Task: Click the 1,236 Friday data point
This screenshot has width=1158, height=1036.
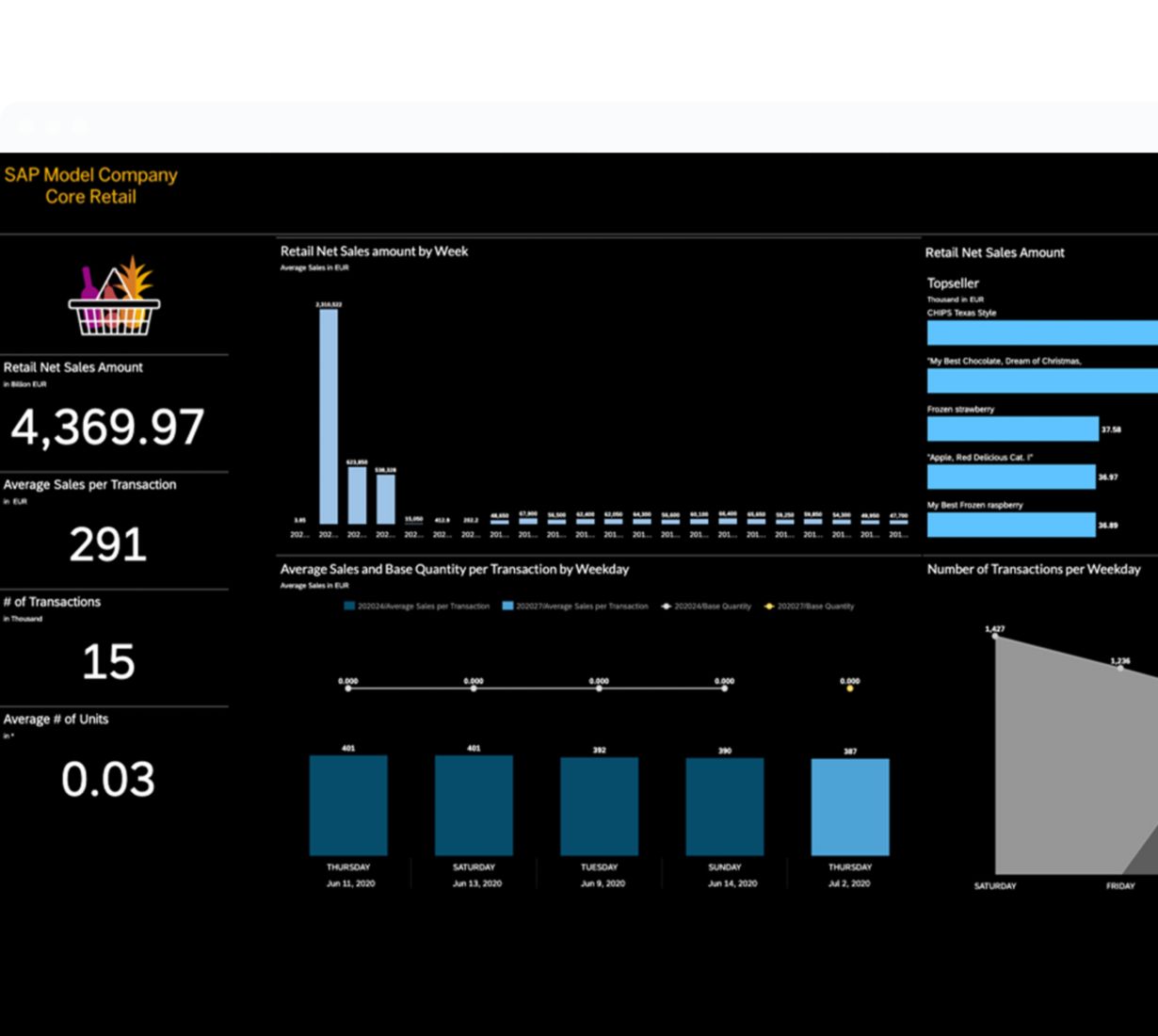Action: click(1120, 668)
